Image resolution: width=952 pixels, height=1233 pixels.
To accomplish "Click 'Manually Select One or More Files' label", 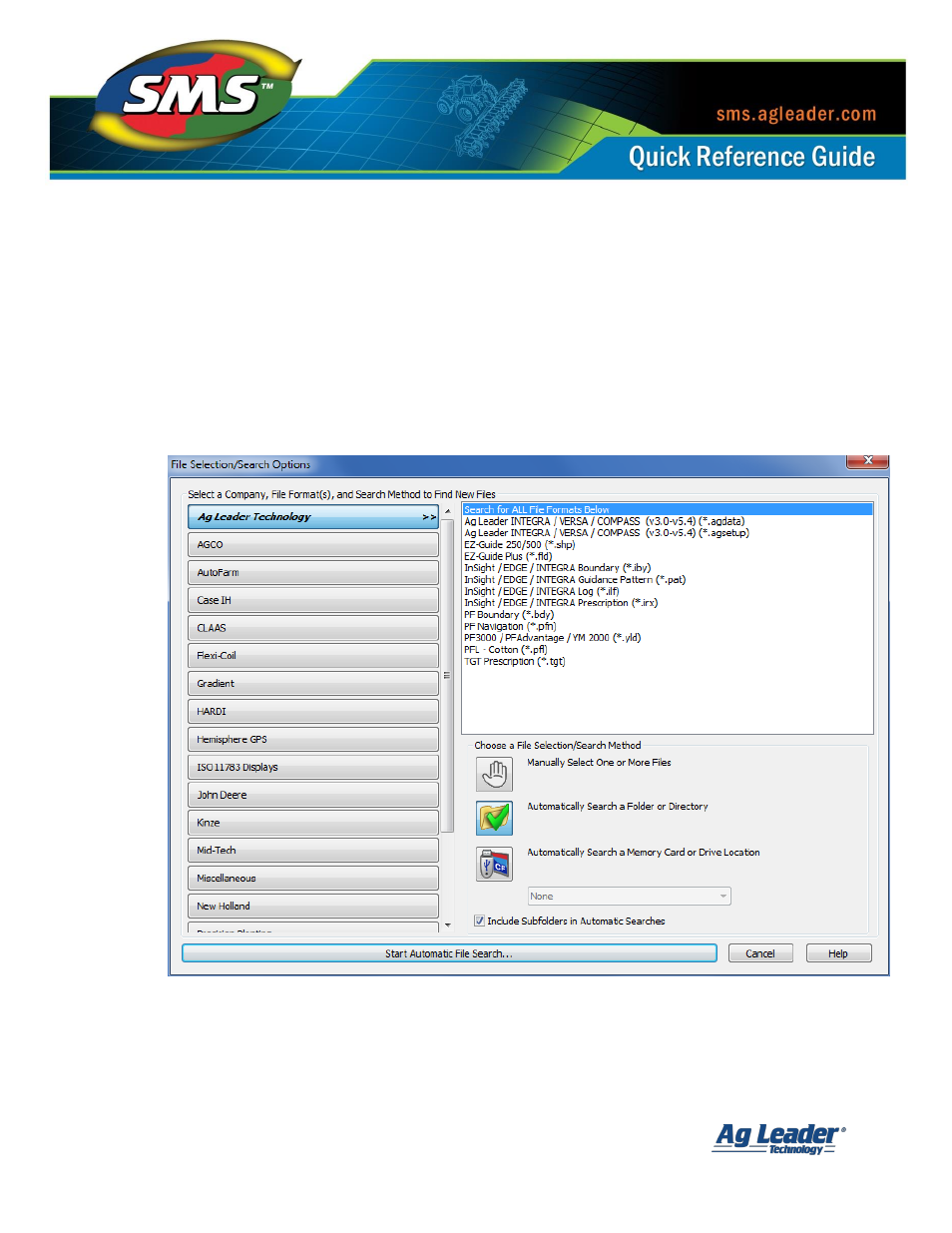I will (599, 763).
